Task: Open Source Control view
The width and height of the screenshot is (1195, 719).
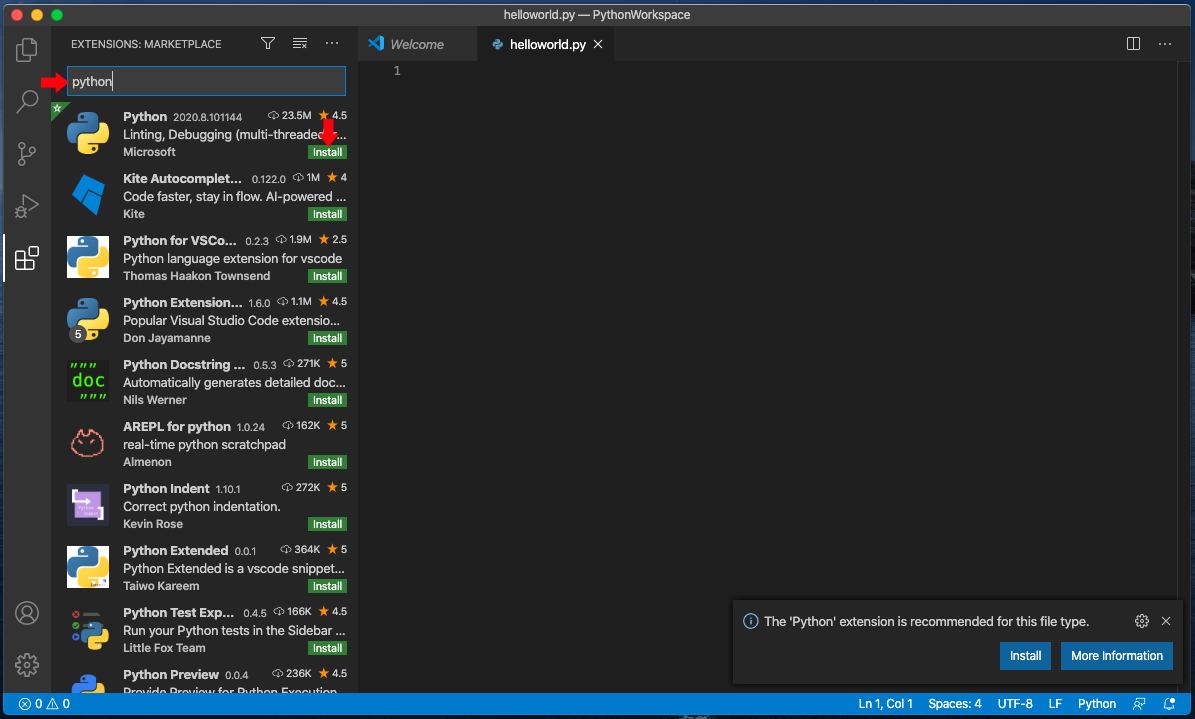Action: pyautogui.click(x=27, y=153)
